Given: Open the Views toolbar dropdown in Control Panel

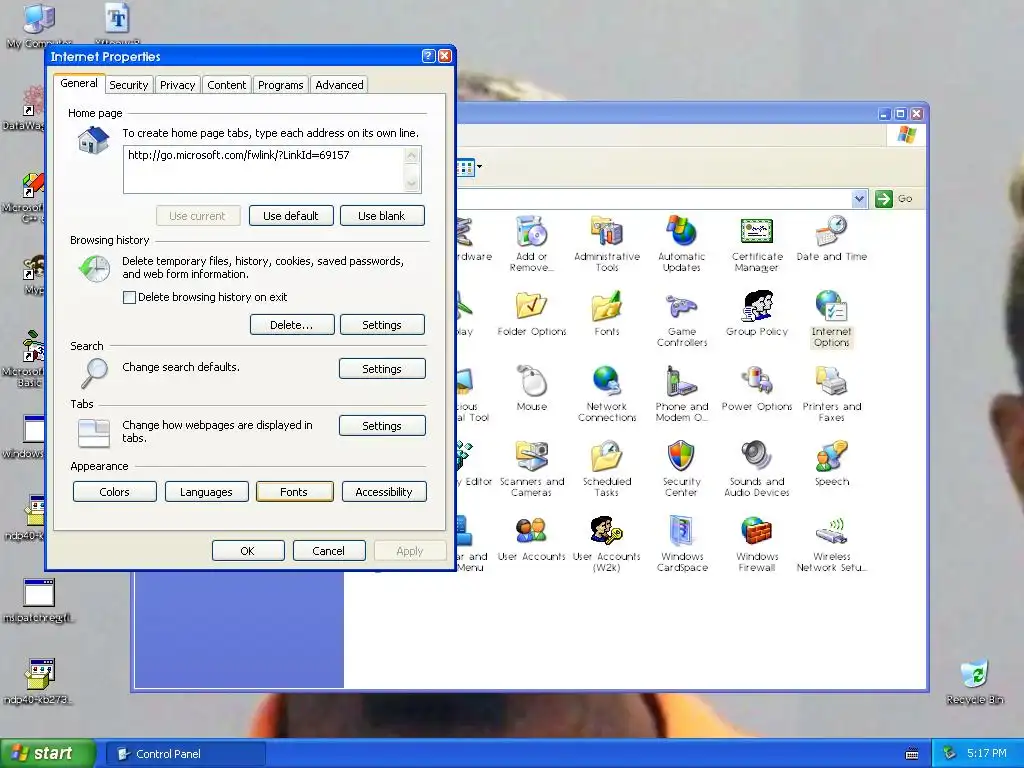Looking at the screenshot, I should 479,167.
